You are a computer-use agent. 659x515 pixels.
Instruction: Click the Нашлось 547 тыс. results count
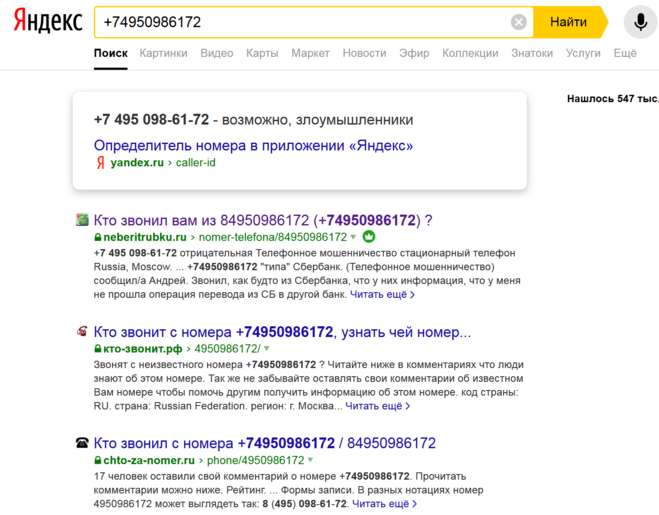click(613, 99)
